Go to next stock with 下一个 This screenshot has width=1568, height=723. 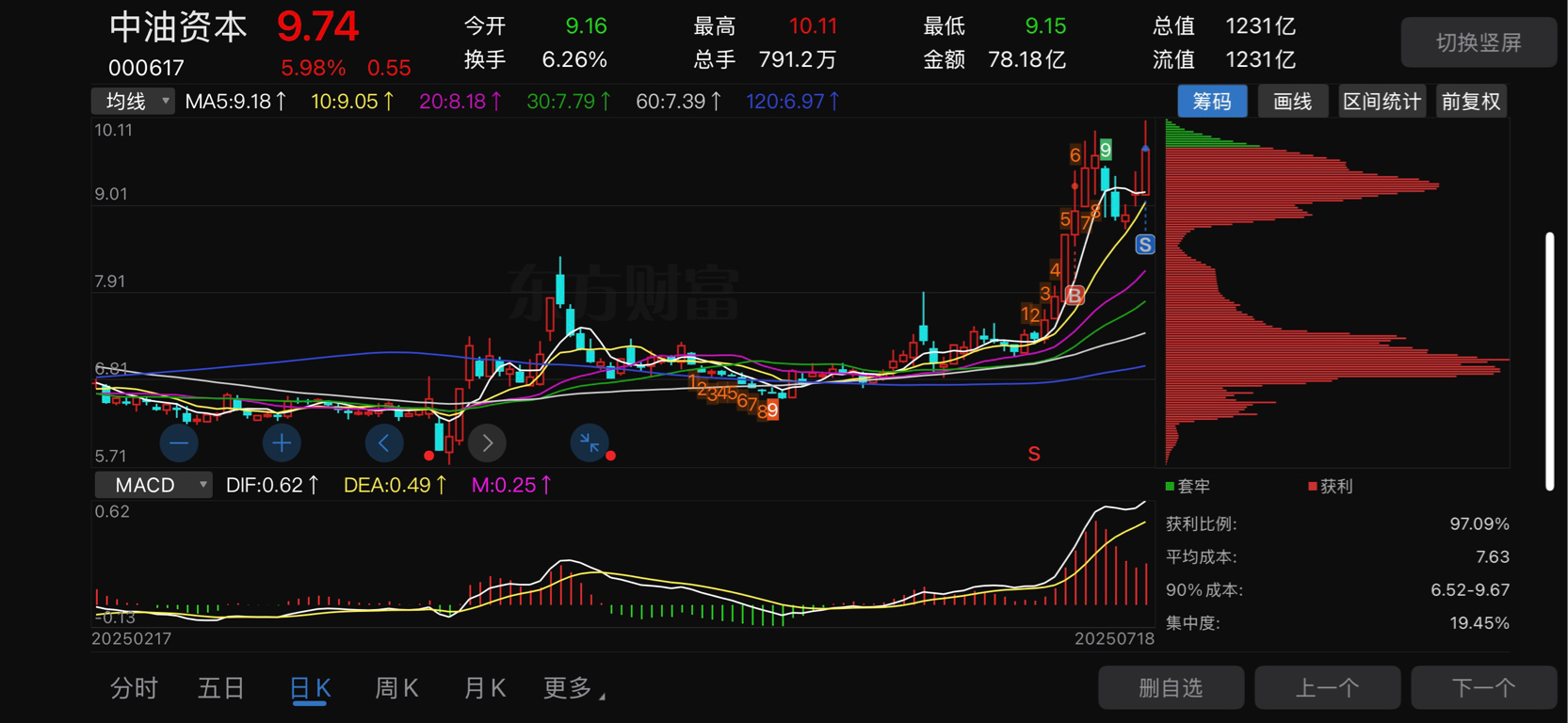point(1484,688)
